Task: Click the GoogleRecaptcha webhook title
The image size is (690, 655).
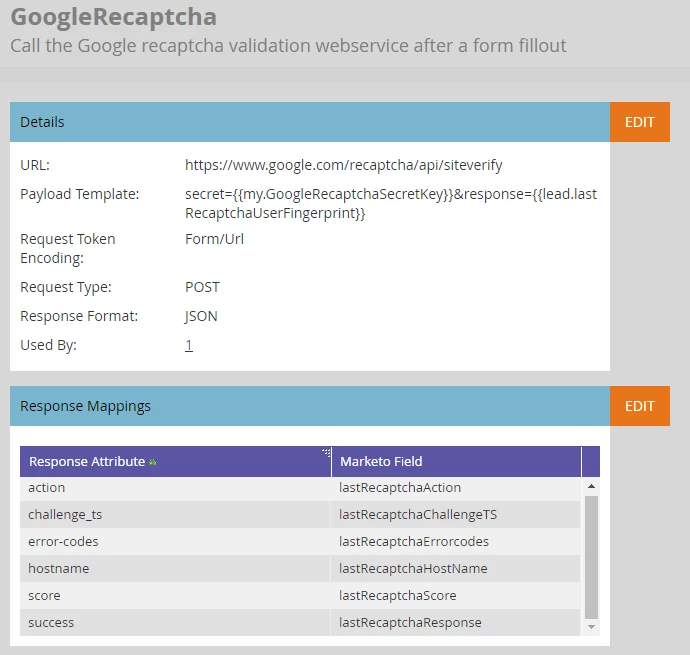Action: 114,17
